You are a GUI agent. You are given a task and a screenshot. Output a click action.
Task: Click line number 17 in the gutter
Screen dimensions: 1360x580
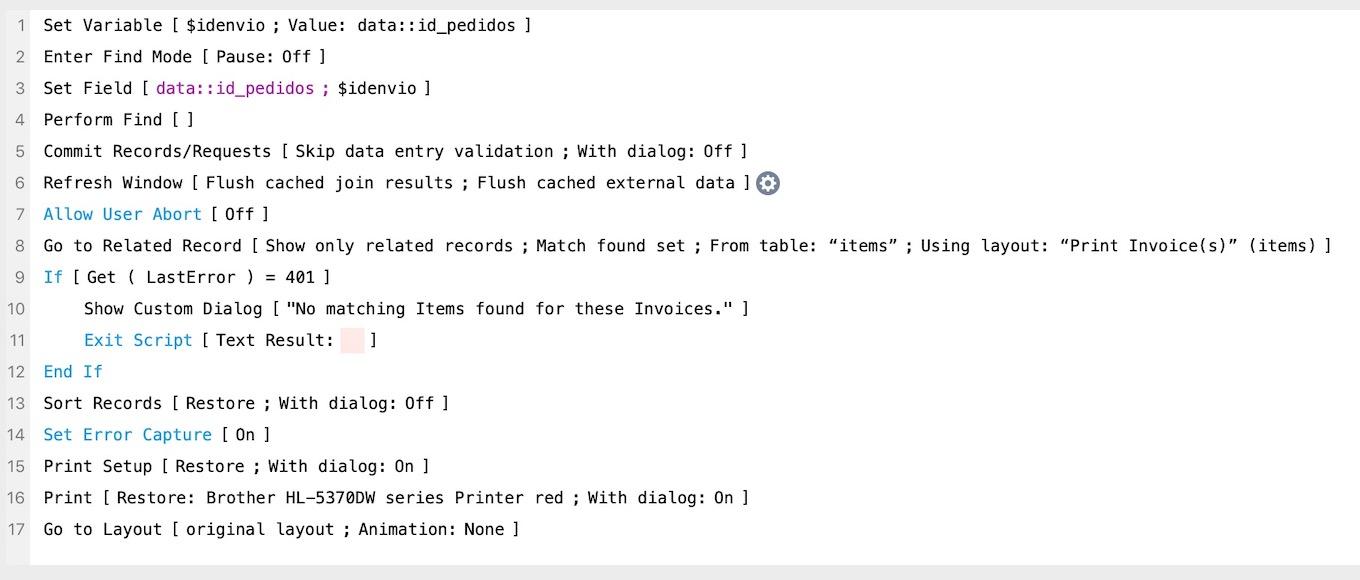16,529
